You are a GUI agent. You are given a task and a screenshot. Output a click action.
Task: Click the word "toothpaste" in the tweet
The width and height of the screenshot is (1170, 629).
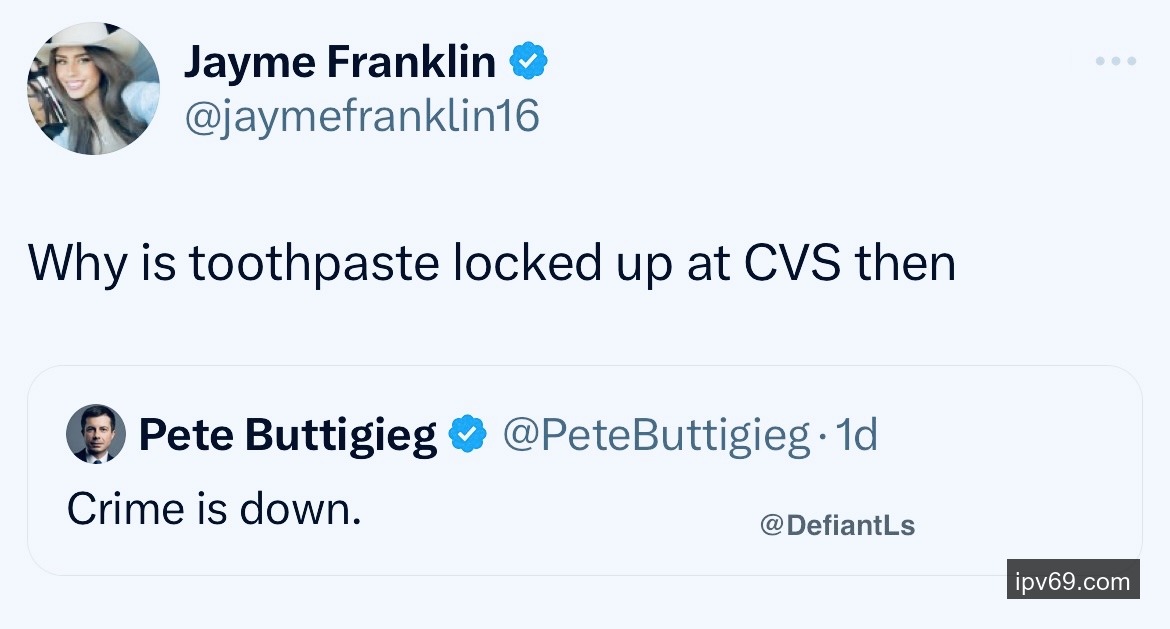(x=314, y=264)
